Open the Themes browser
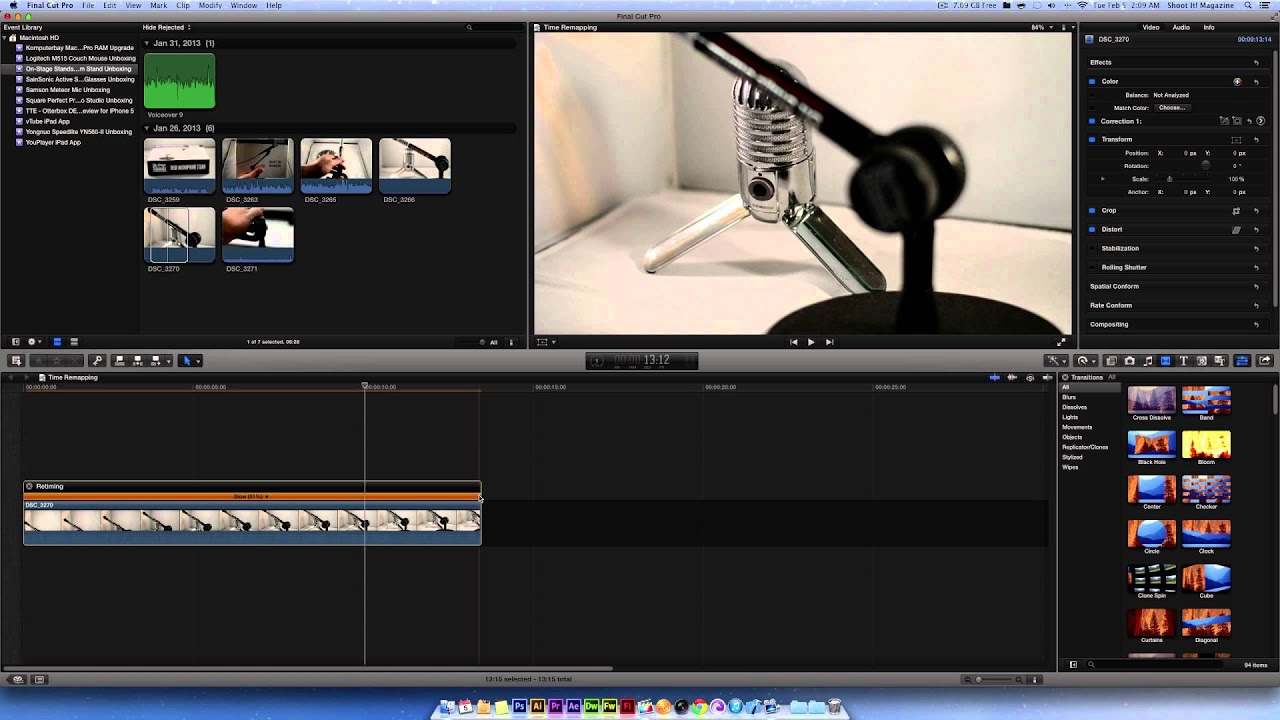Screen dimensions: 1280x720 1219,361
